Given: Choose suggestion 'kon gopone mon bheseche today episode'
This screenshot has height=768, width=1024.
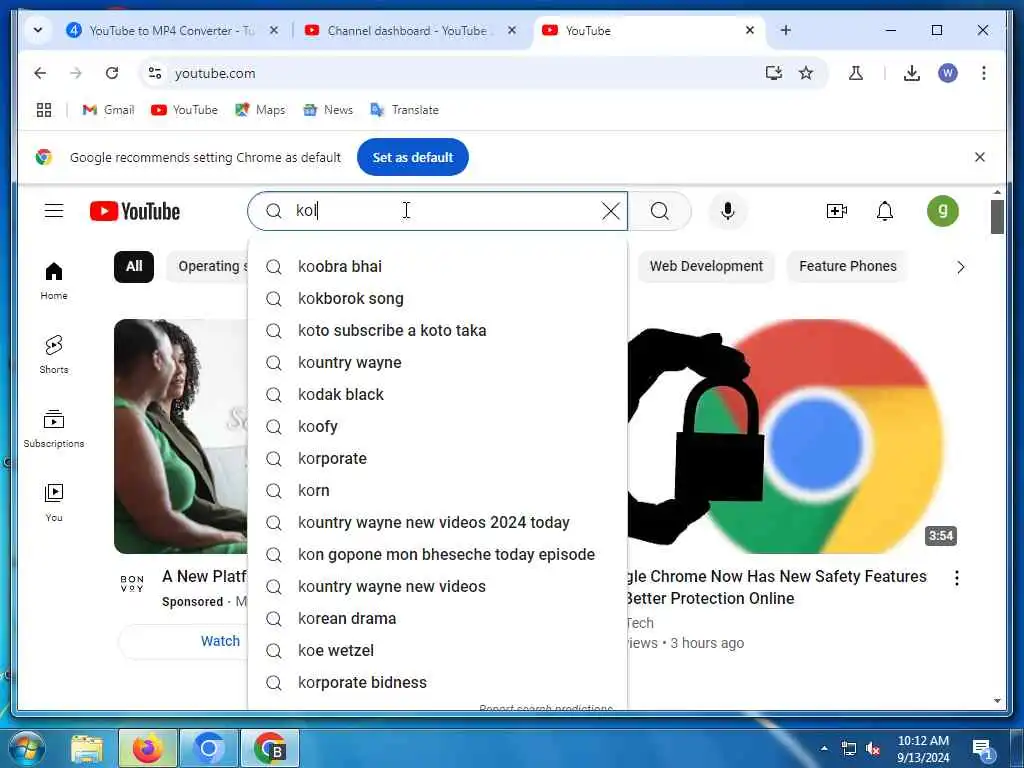Looking at the screenshot, I should pyautogui.click(x=438, y=554).
